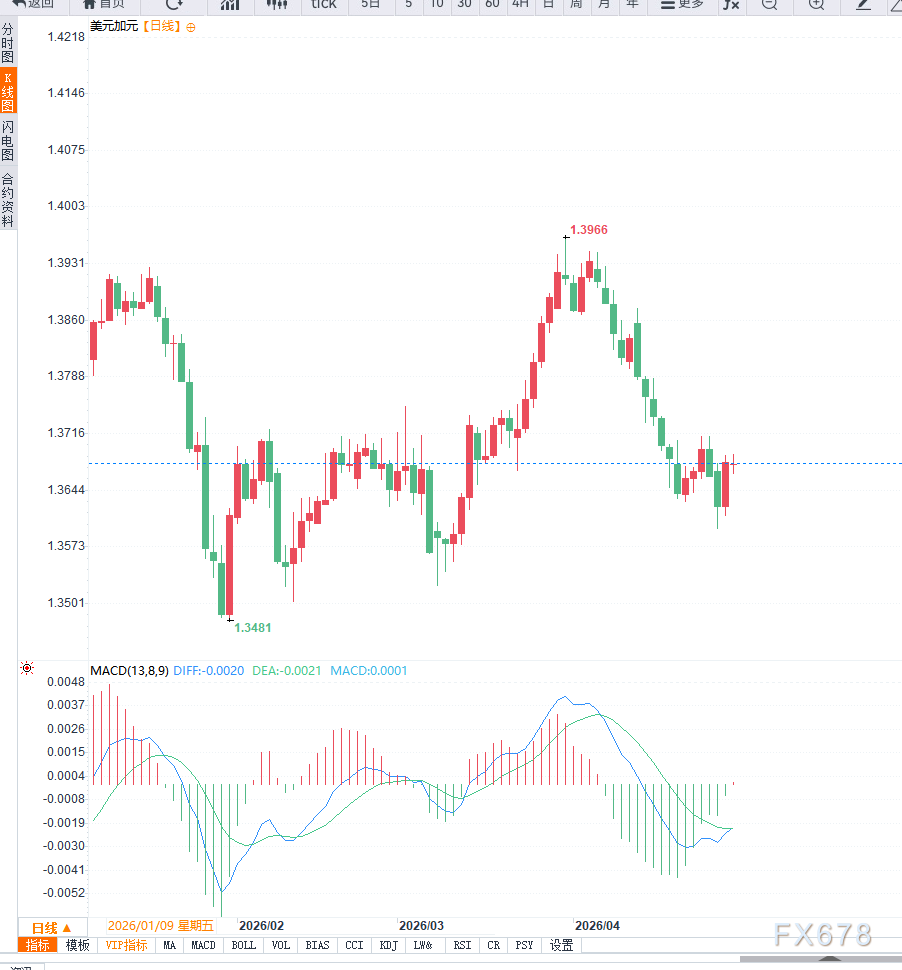Expand the 日线 period selector at bottom
Screen dimensions: 902x970
[x=52, y=927]
